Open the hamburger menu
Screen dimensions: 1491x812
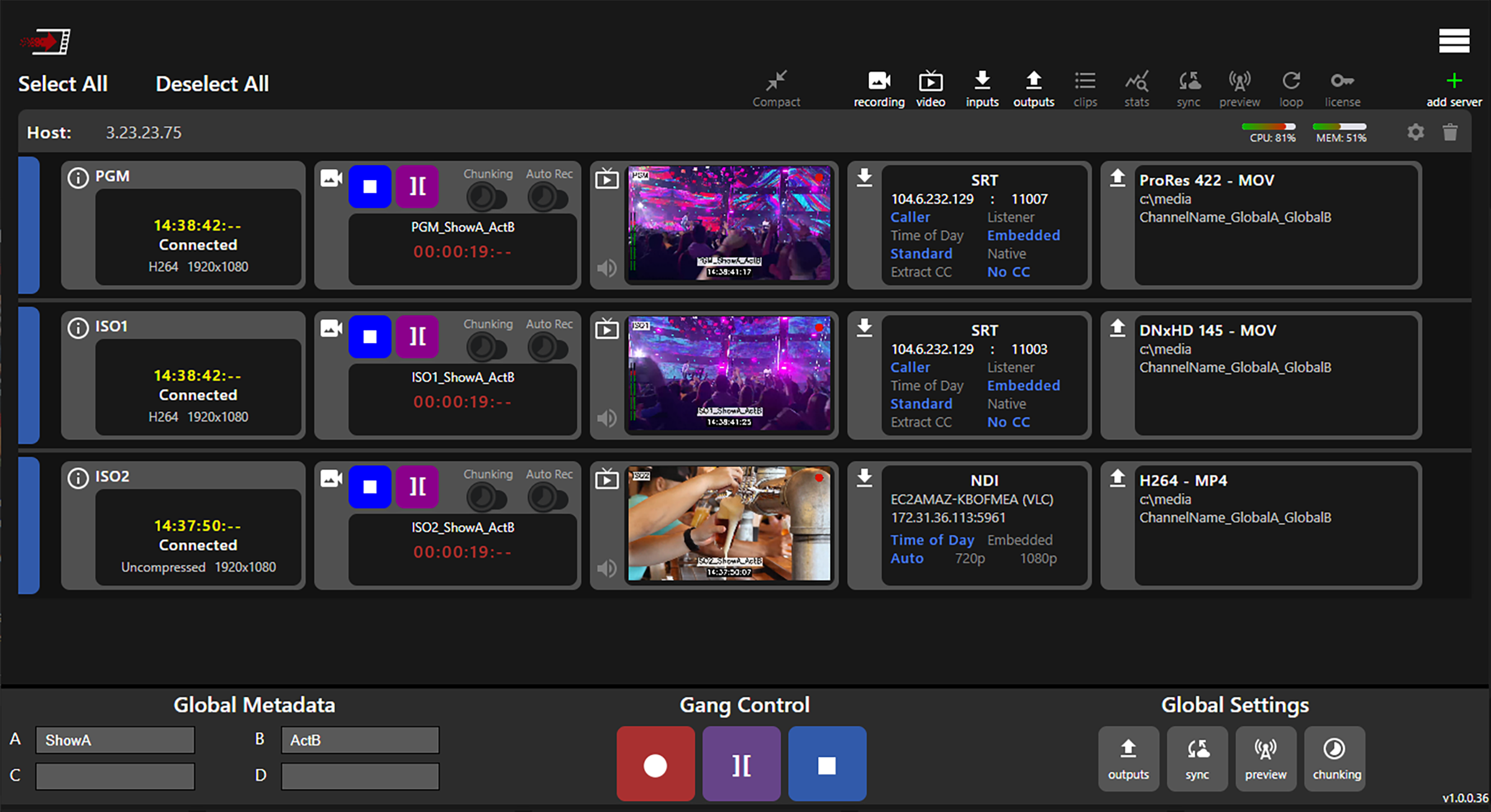(x=1454, y=40)
